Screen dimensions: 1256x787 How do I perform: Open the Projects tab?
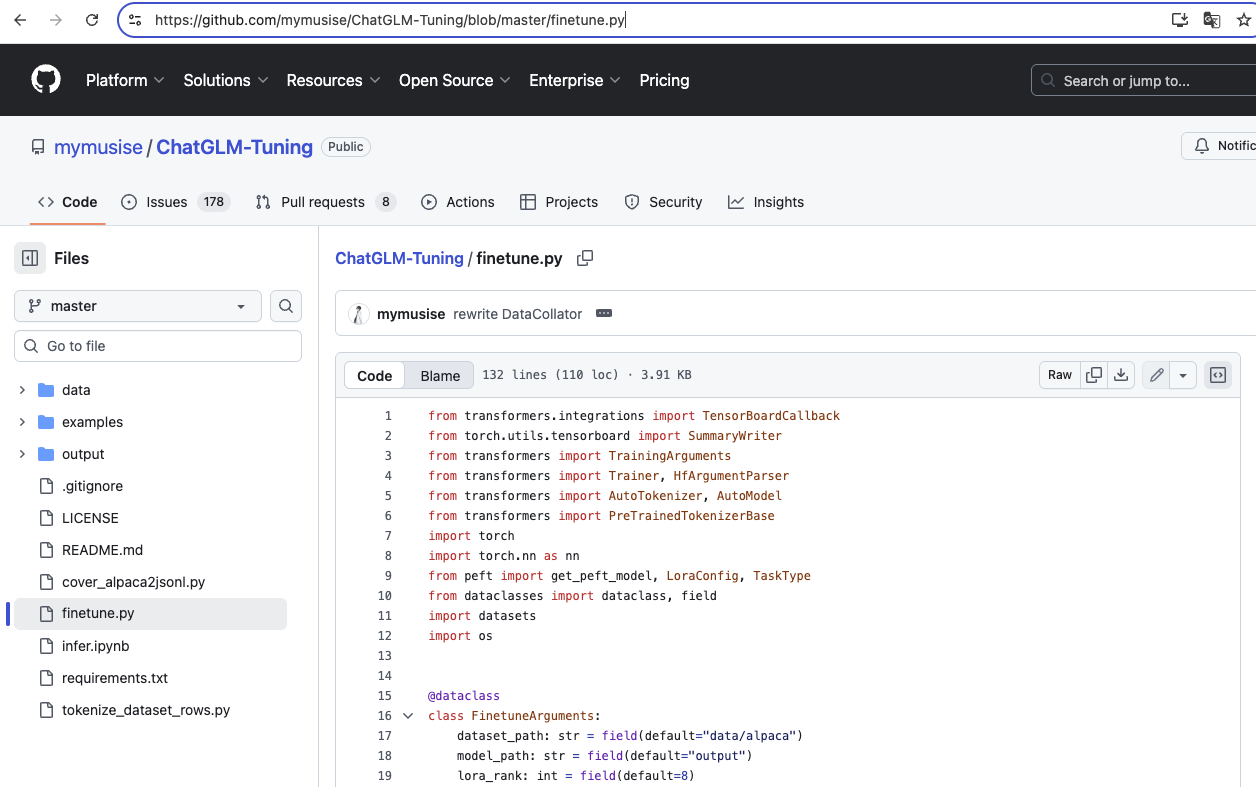[559, 202]
